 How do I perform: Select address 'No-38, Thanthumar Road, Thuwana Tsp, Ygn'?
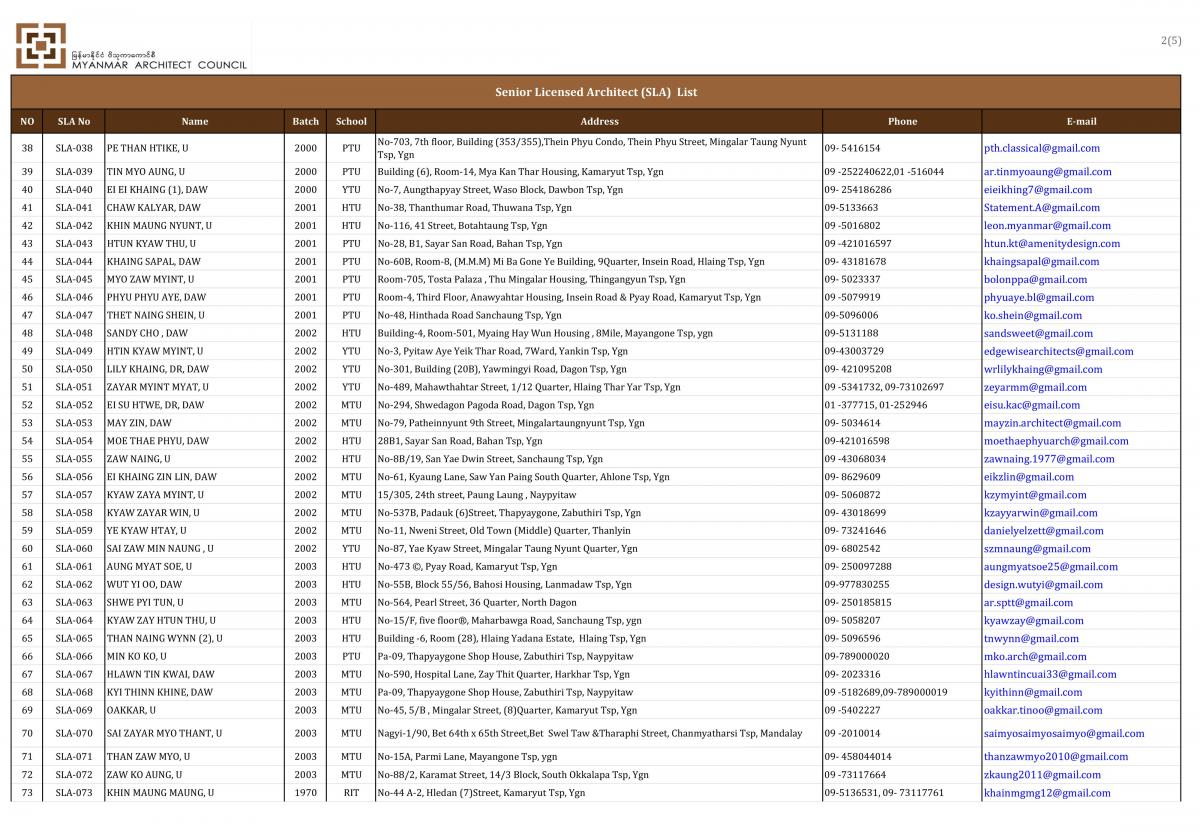(475, 208)
